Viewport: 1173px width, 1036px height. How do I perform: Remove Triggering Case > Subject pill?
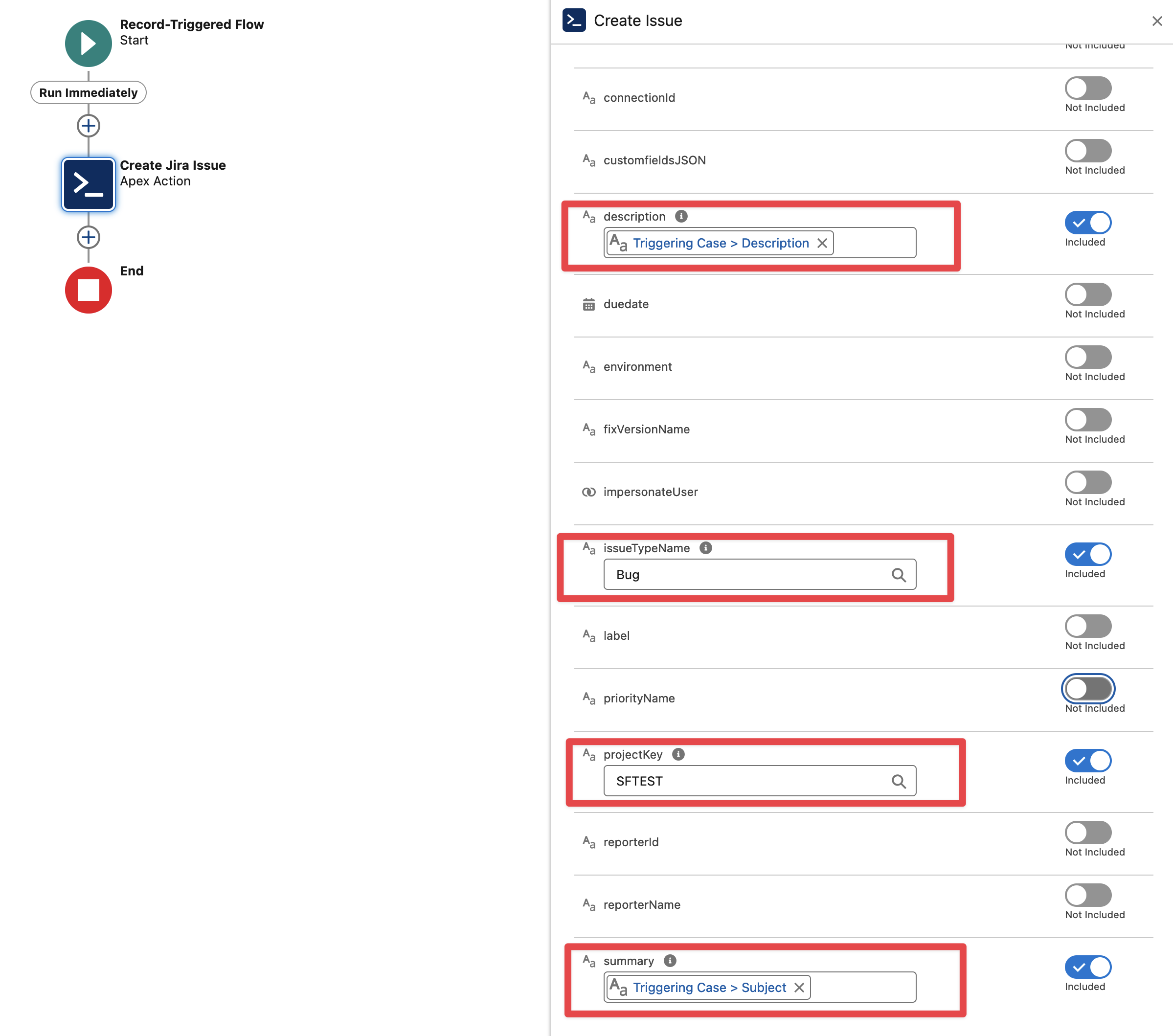point(799,987)
